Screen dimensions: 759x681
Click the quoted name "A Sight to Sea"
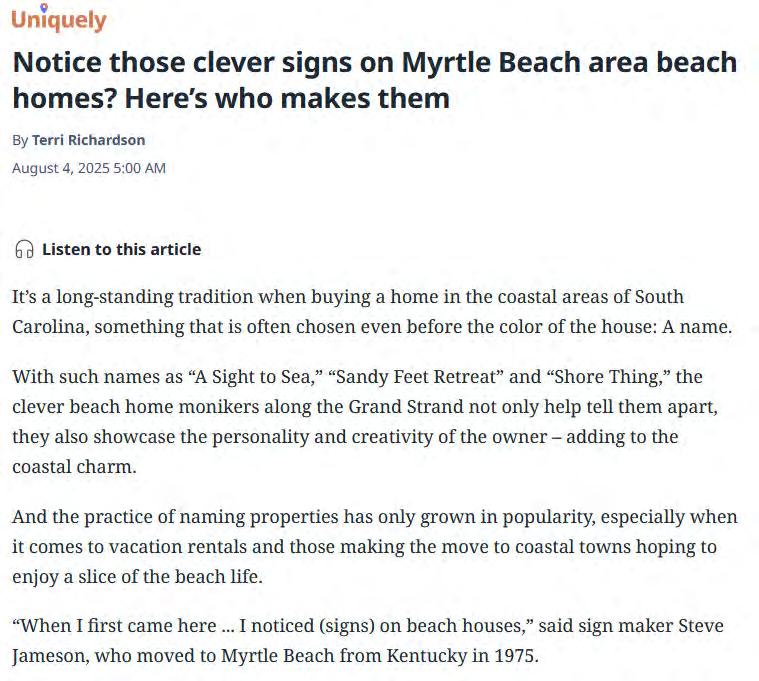pyautogui.click(x=255, y=377)
